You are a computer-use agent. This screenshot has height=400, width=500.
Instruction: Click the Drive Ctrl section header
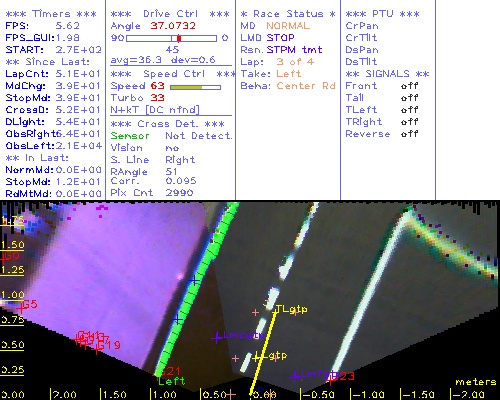click(x=170, y=14)
